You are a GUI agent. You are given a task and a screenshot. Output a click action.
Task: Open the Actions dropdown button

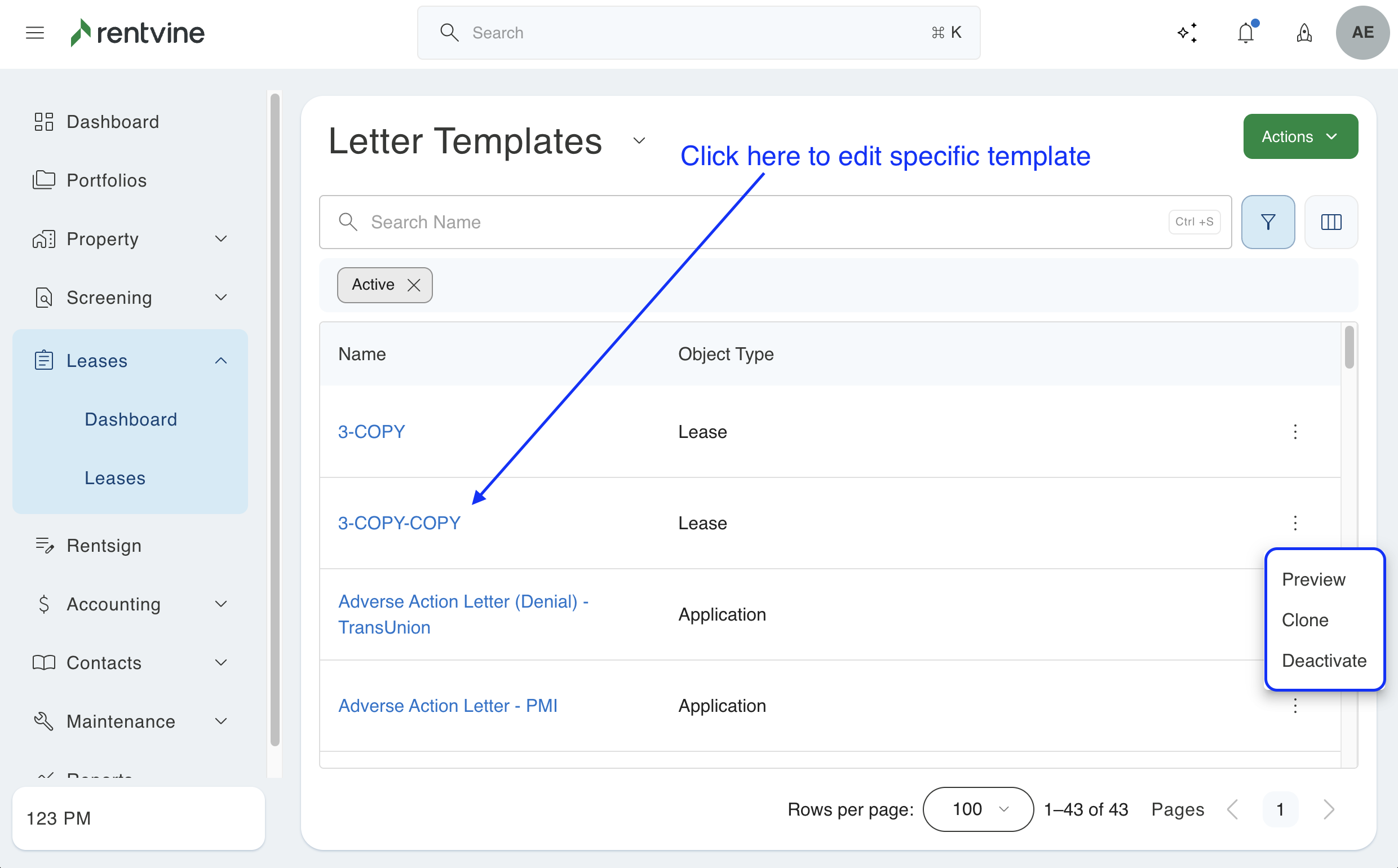point(1300,136)
